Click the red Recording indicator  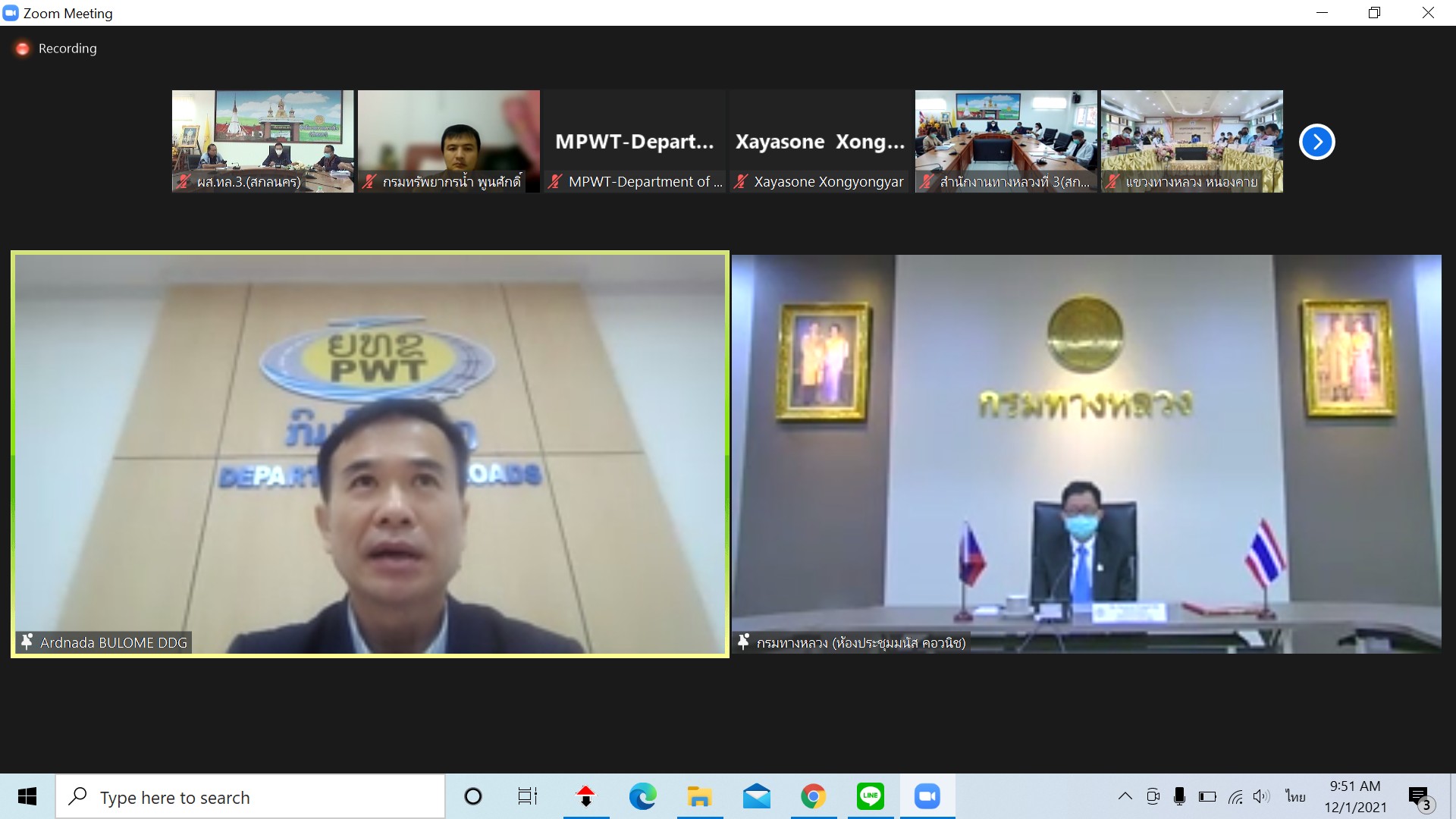tap(23, 49)
